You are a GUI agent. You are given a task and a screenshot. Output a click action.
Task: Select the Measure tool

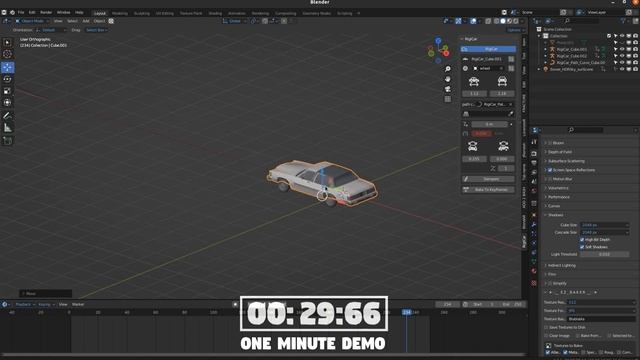pyautogui.click(x=7, y=128)
